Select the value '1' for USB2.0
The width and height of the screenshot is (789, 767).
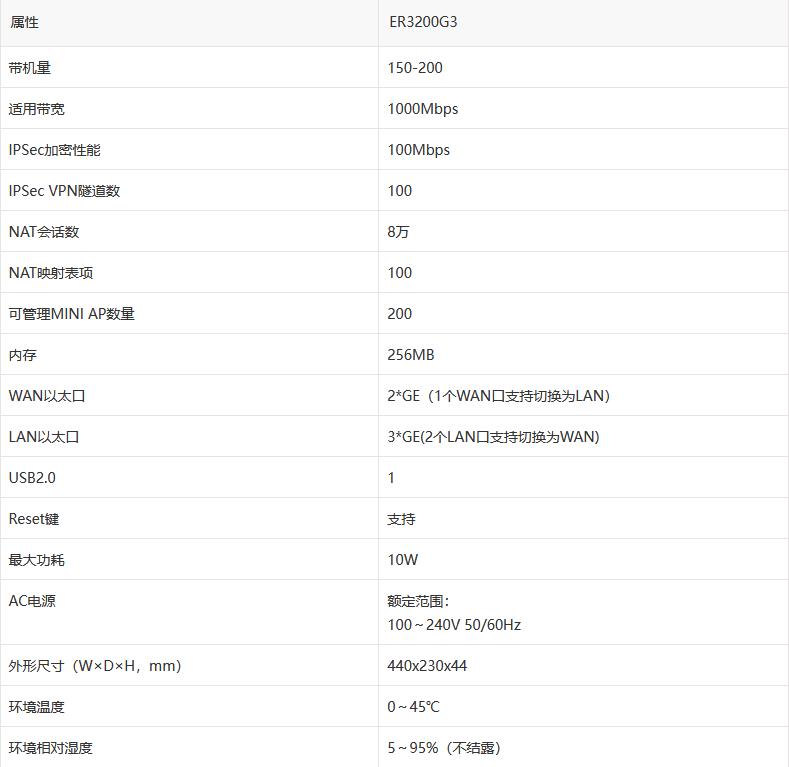391,478
